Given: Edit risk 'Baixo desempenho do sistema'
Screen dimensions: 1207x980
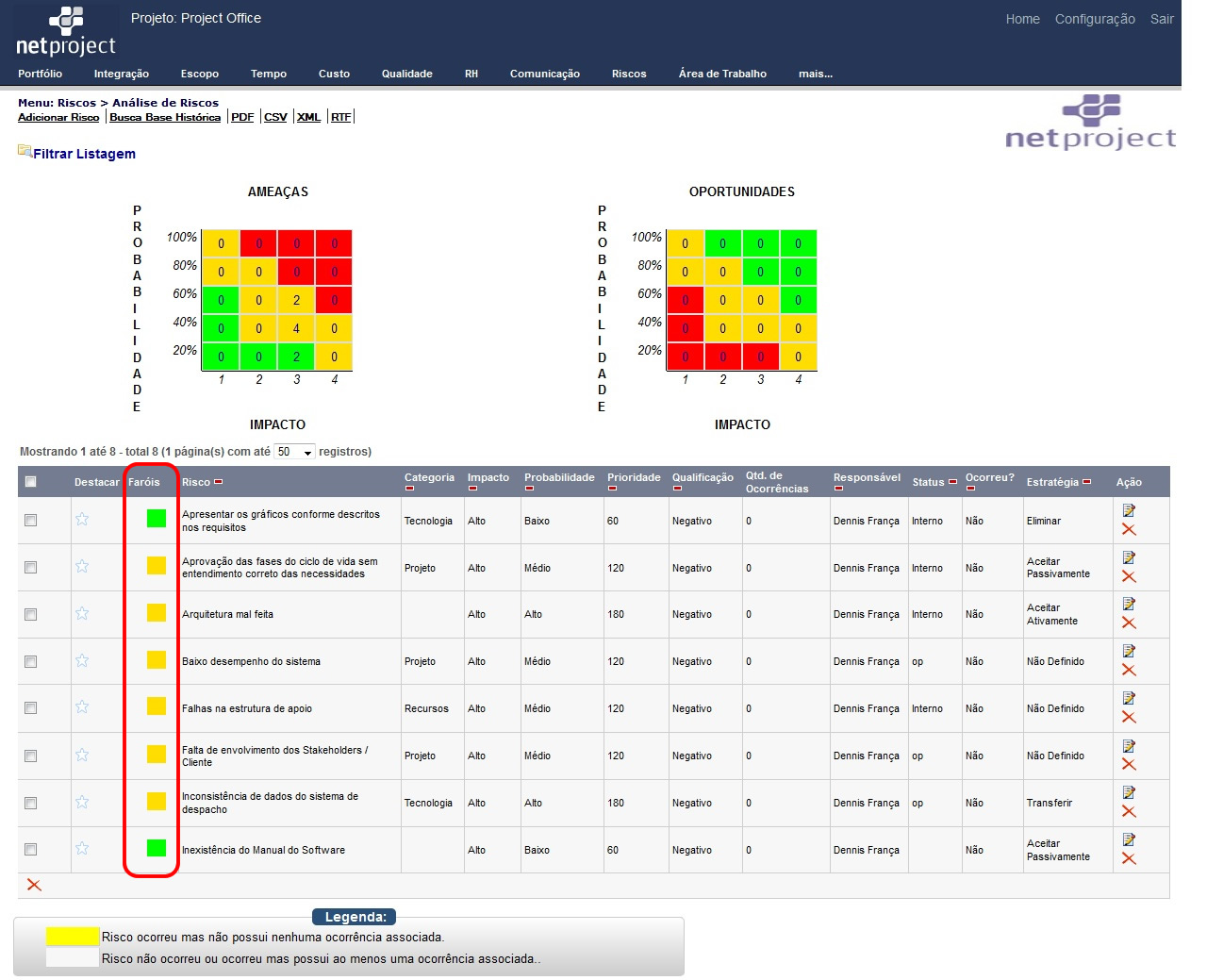Looking at the screenshot, I should coord(1129,651).
